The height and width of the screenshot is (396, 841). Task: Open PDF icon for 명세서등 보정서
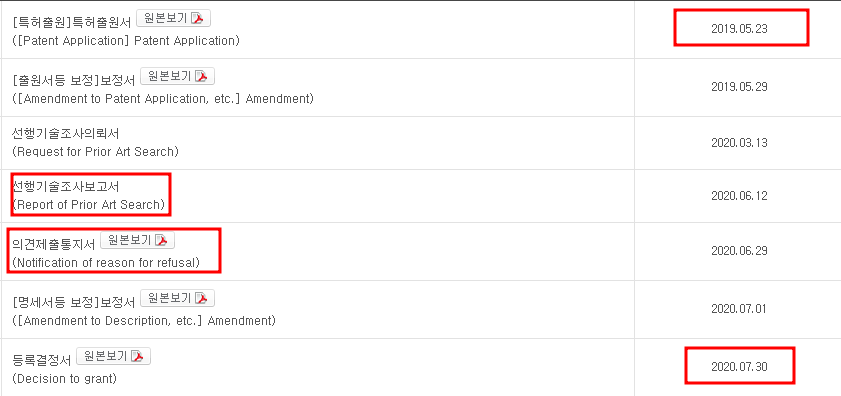tap(202, 298)
